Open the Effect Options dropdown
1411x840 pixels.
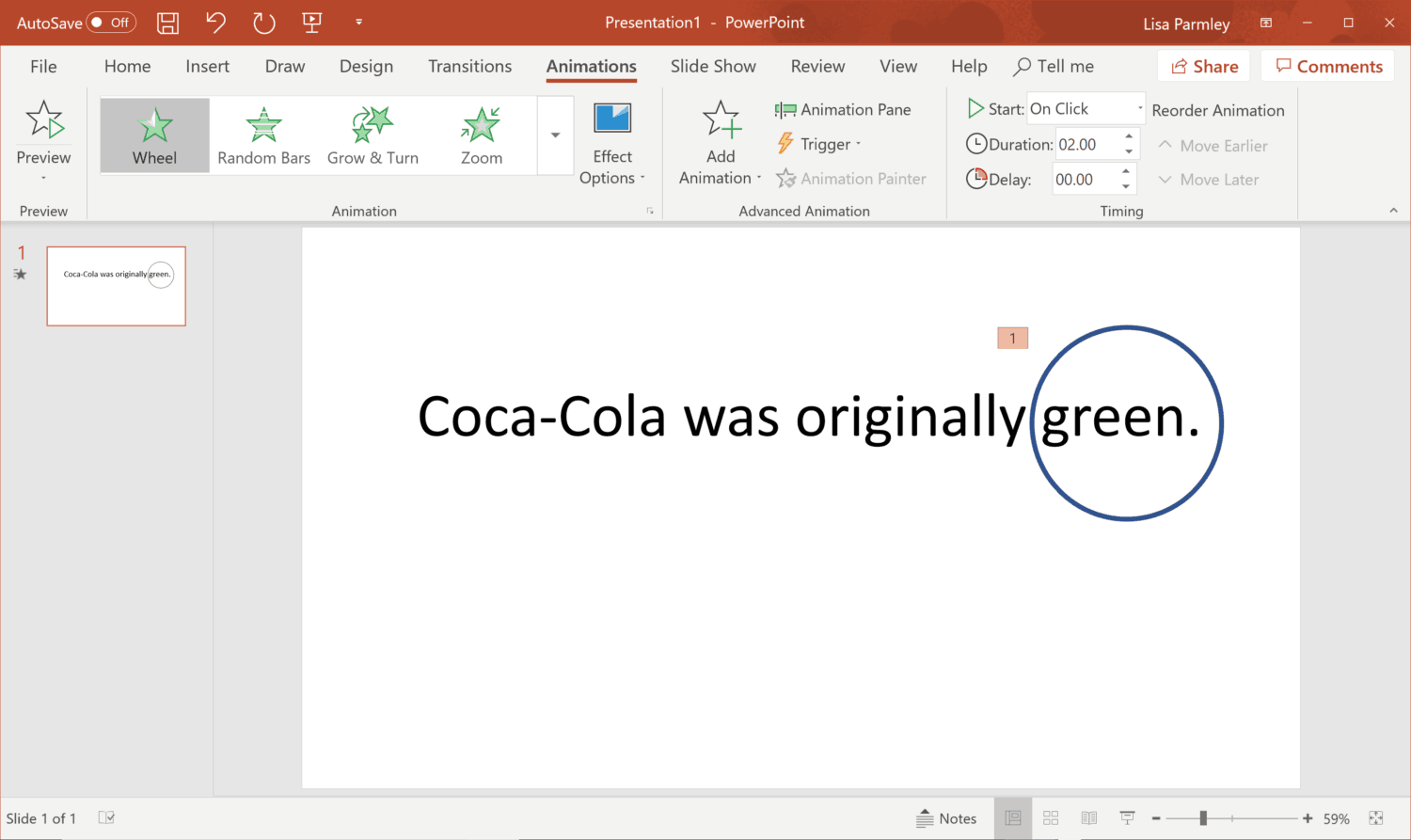[x=612, y=143]
